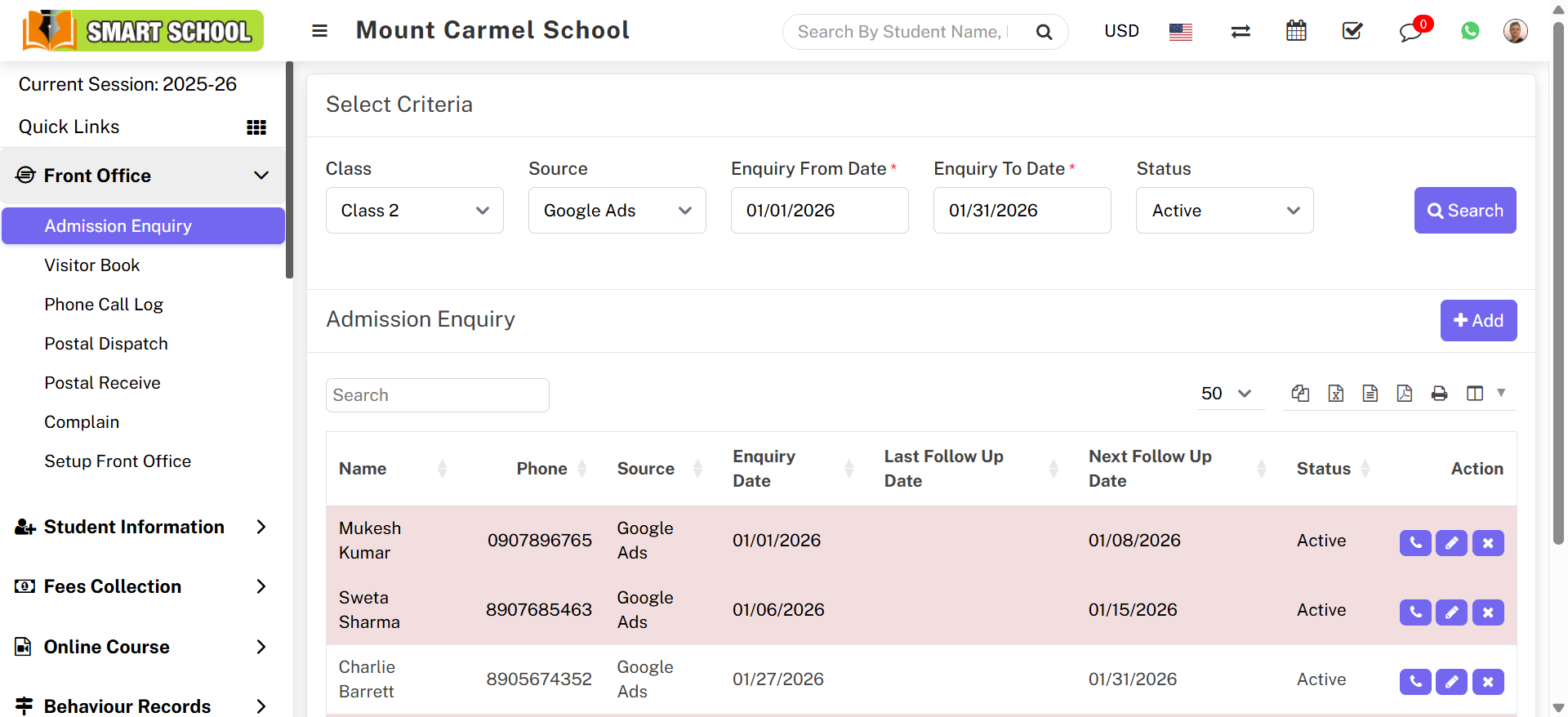The height and width of the screenshot is (717, 1568).
Task: Delete Charlie Barrett's enquiry
Action: pos(1488,682)
